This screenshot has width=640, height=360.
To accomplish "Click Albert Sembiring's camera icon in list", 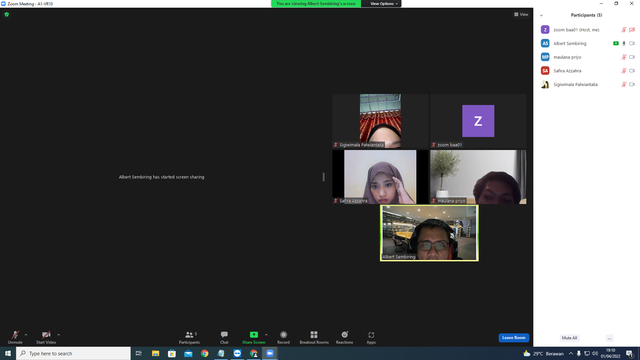I will tap(632, 43).
